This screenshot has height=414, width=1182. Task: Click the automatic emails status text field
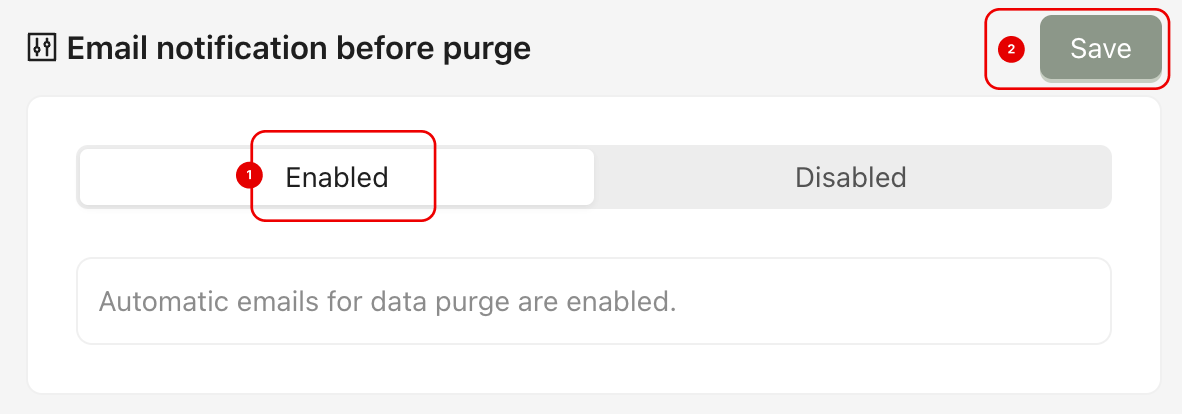[x=593, y=301]
